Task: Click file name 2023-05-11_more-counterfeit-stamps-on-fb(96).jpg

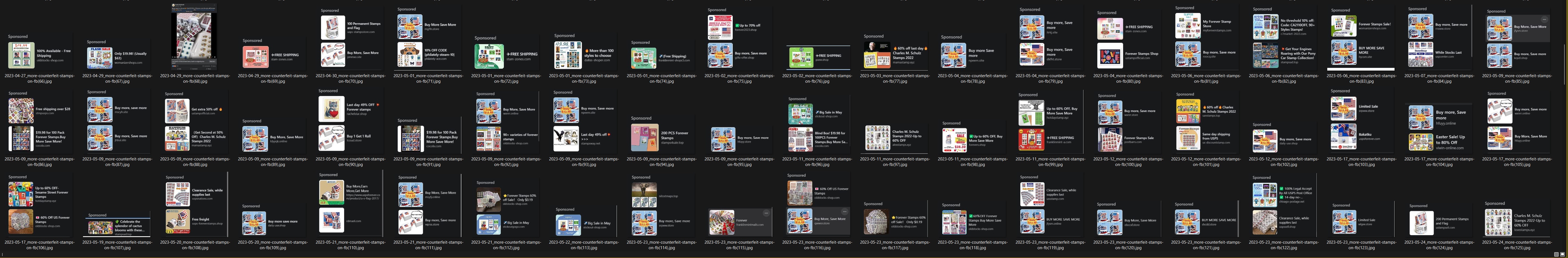Action: click(x=817, y=161)
